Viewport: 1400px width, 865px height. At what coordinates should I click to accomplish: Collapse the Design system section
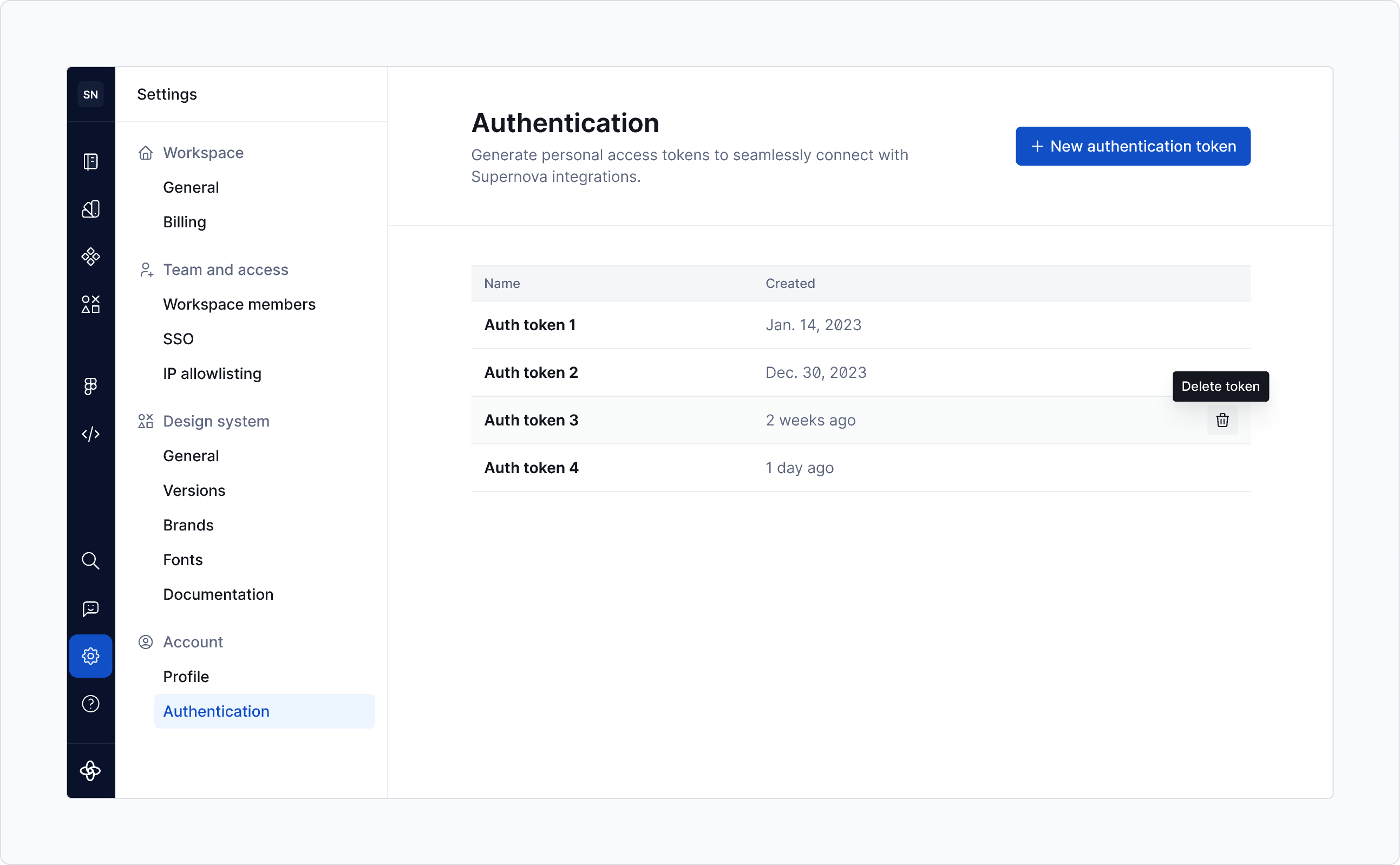click(x=216, y=421)
